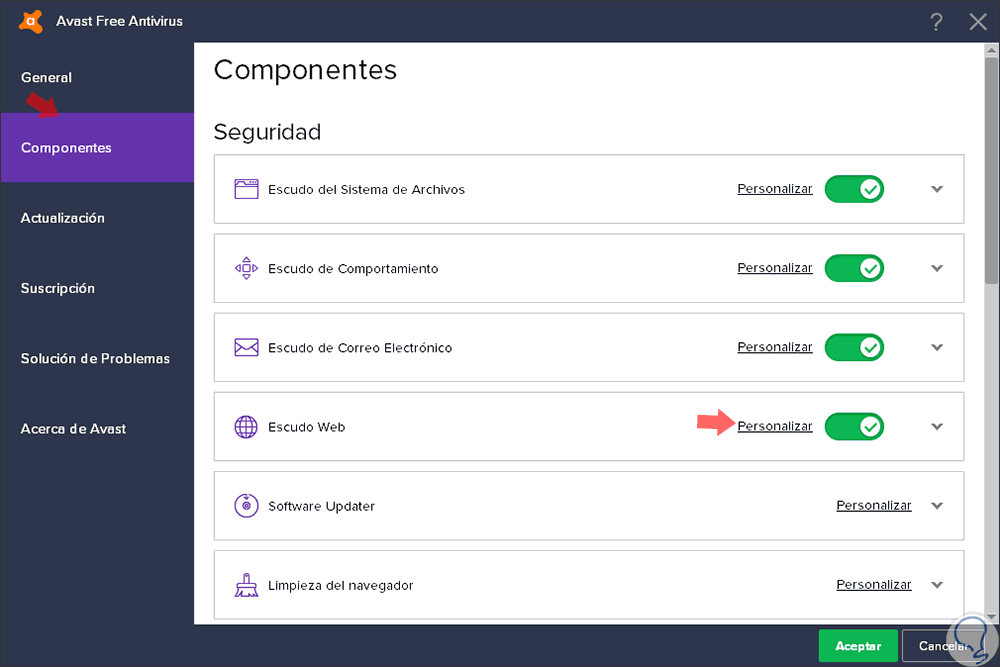Expand the Software Updater options chevron
This screenshot has width=1000, height=667.
tap(937, 506)
